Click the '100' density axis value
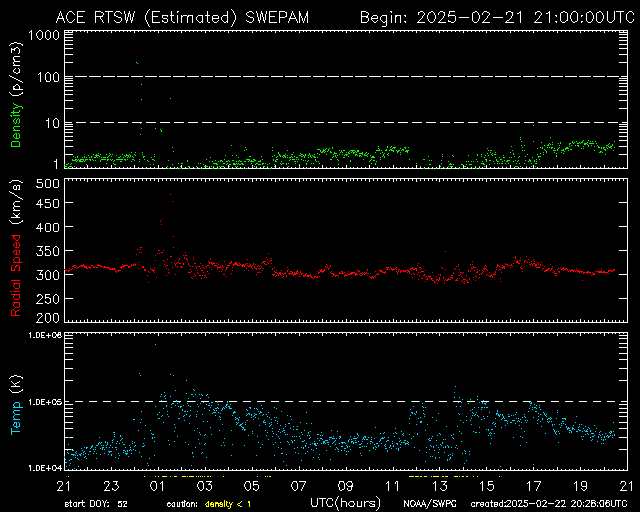 point(48,77)
